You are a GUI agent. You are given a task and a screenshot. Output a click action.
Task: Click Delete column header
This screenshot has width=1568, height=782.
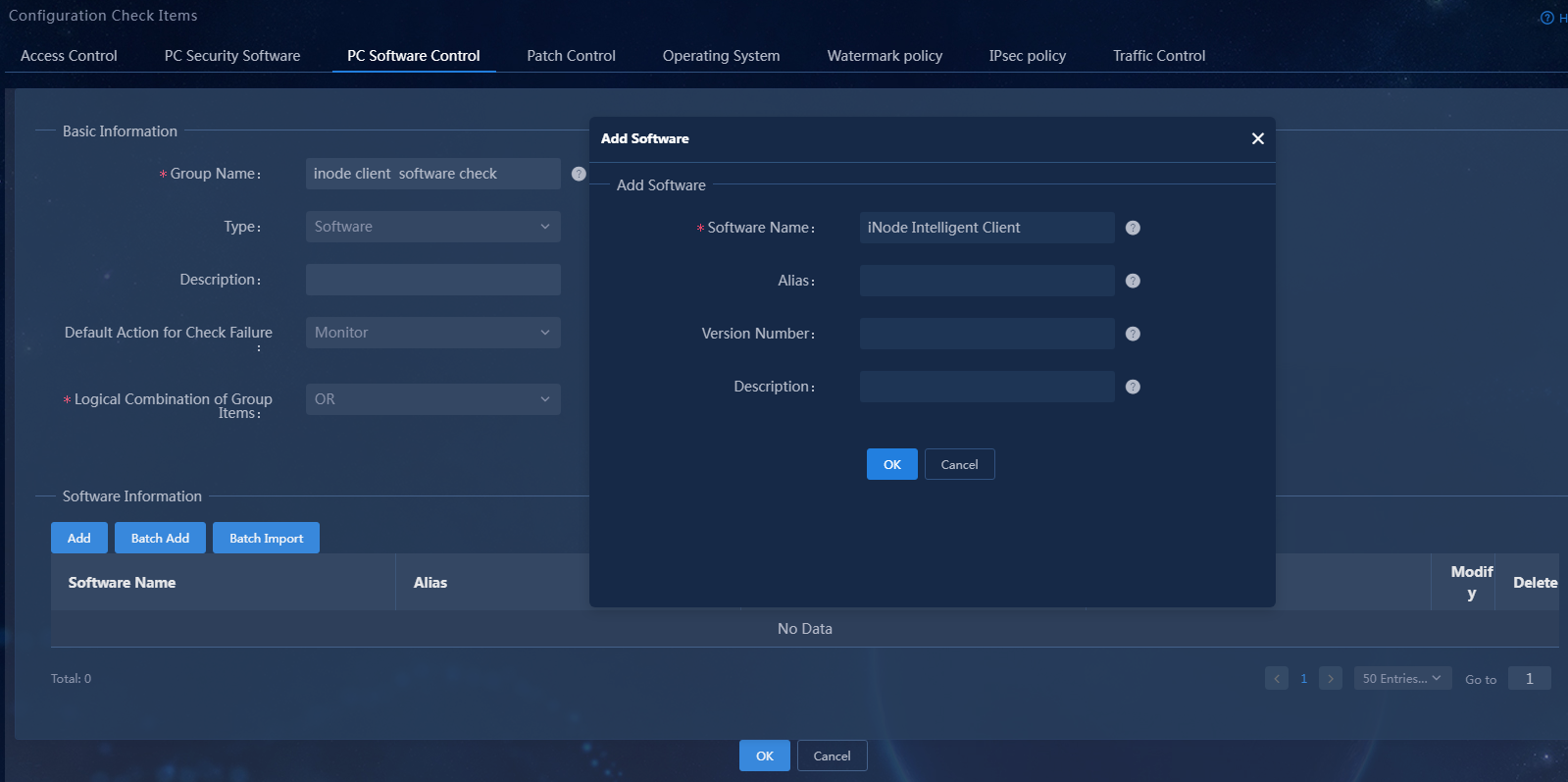1535,583
